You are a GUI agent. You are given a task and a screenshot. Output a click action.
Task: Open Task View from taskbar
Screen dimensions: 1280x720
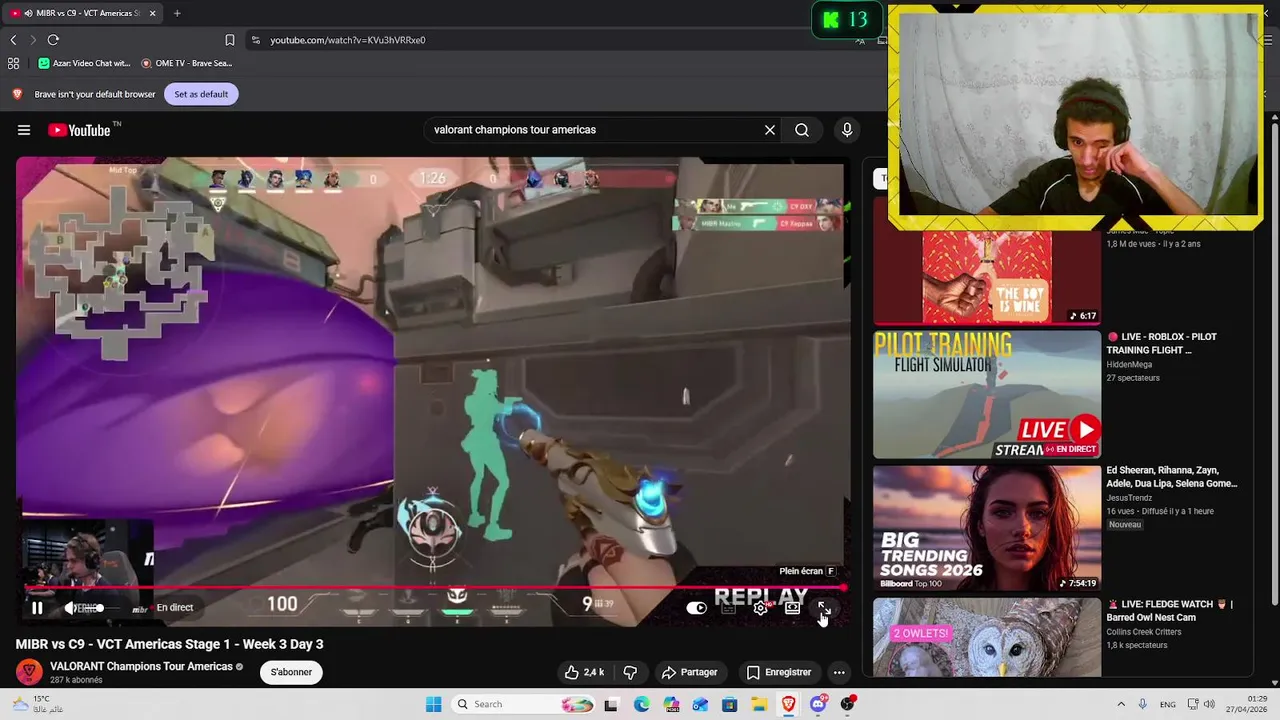coord(611,704)
